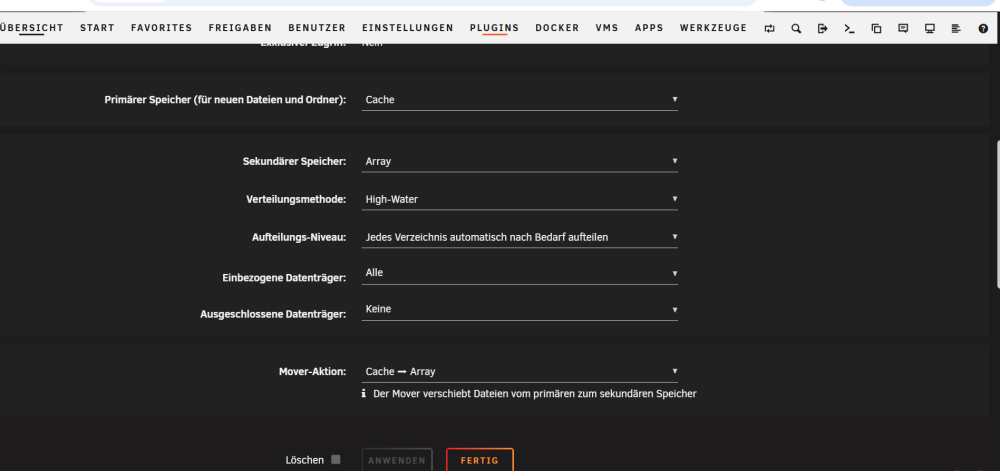Viewport: 1000px width, 471px height.
Task: Tick the Löschen checkbox
Action: [336, 460]
